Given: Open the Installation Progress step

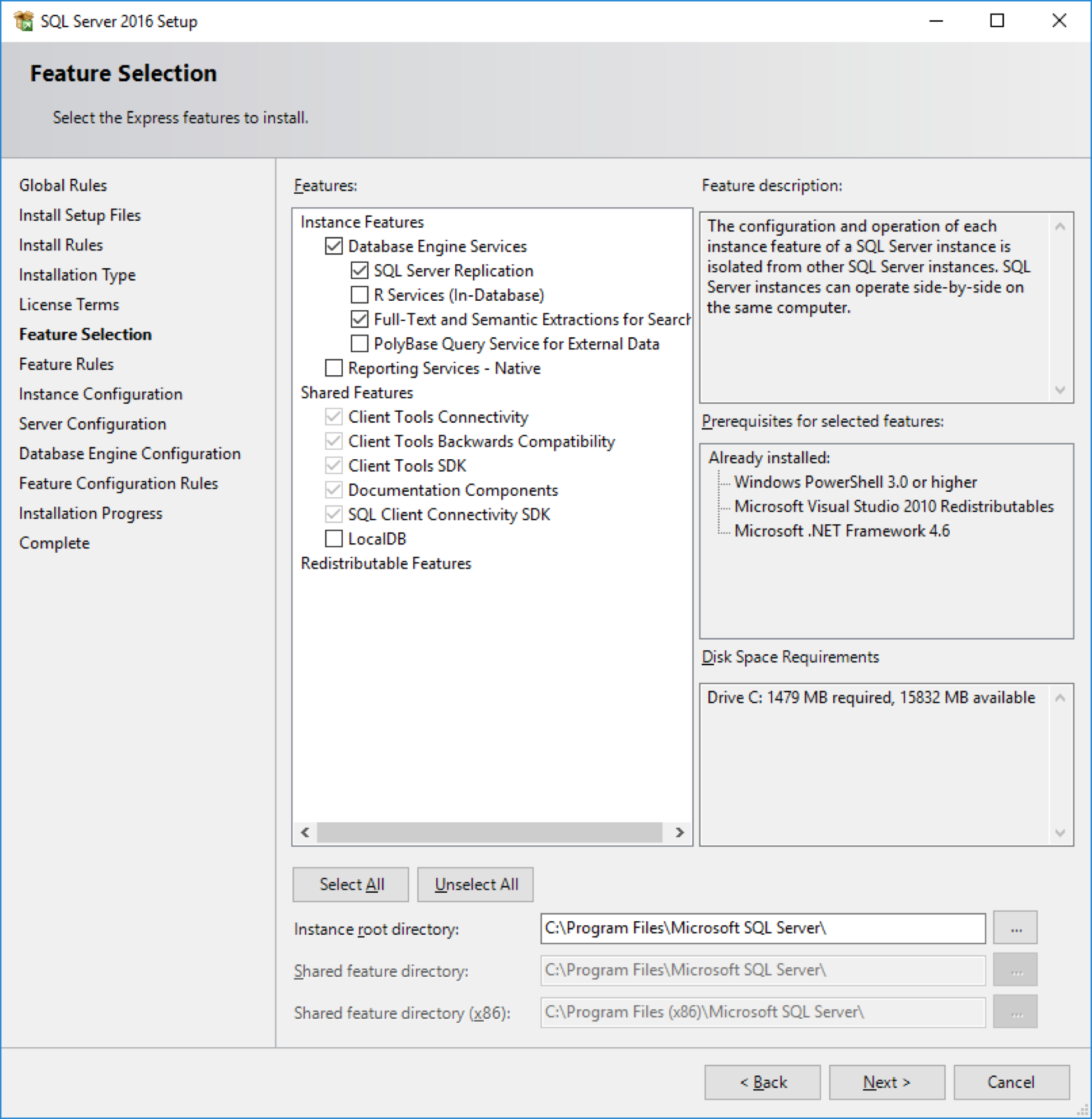Looking at the screenshot, I should (91, 514).
